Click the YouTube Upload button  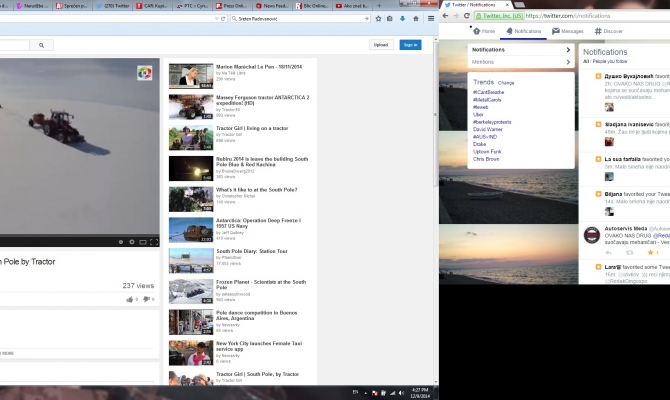point(380,45)
